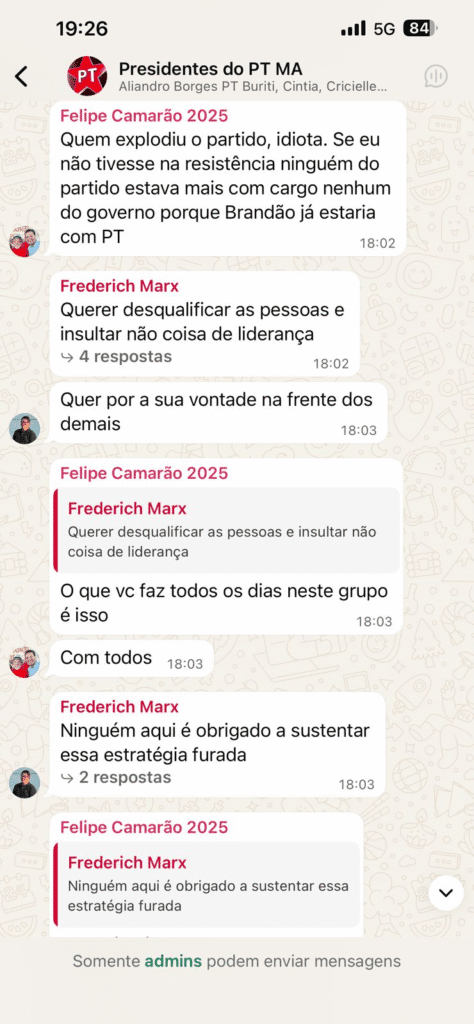Screen dimensions: 474x1024
Task: Open quoted 'Ninguém aqui é obrigado' reply preview
Action: 208,884
